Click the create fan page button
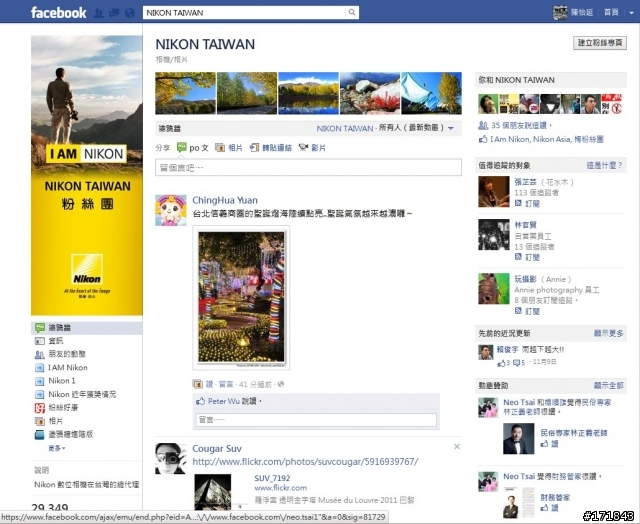The height and width of the screenshot is (524, 640). point(600,43)
